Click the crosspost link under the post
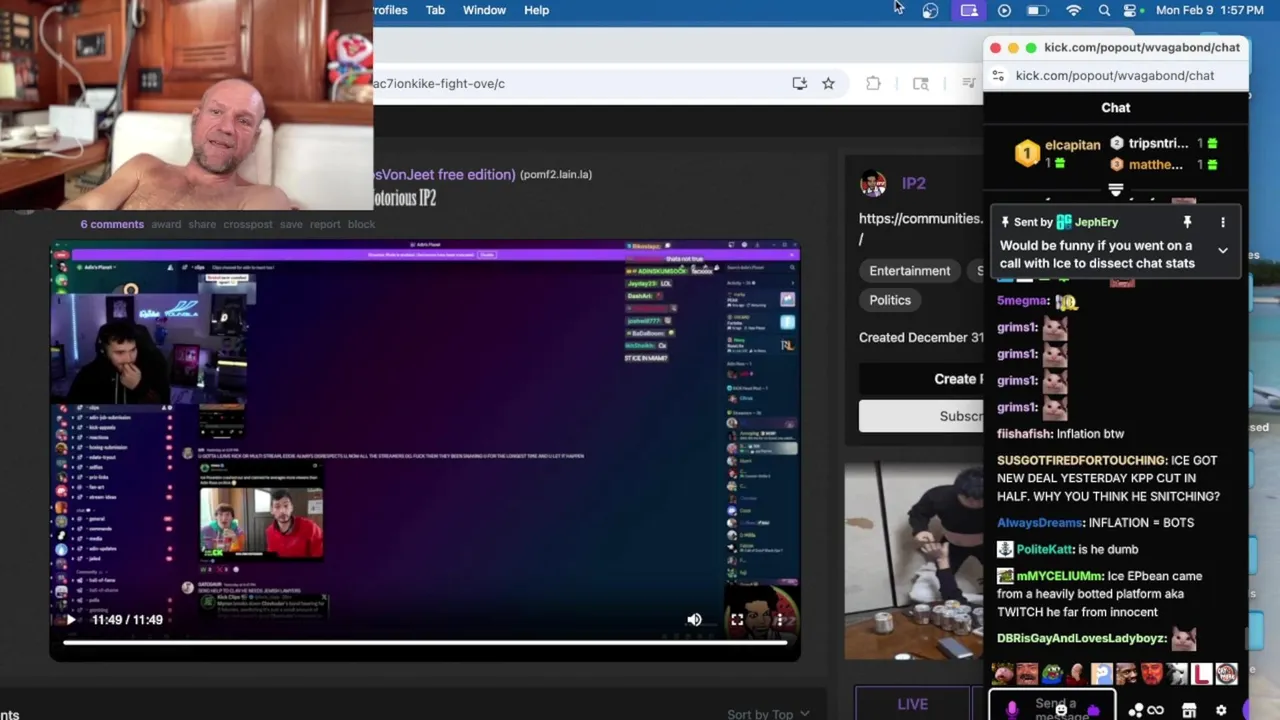1280x720 pixels. [248, 224]
